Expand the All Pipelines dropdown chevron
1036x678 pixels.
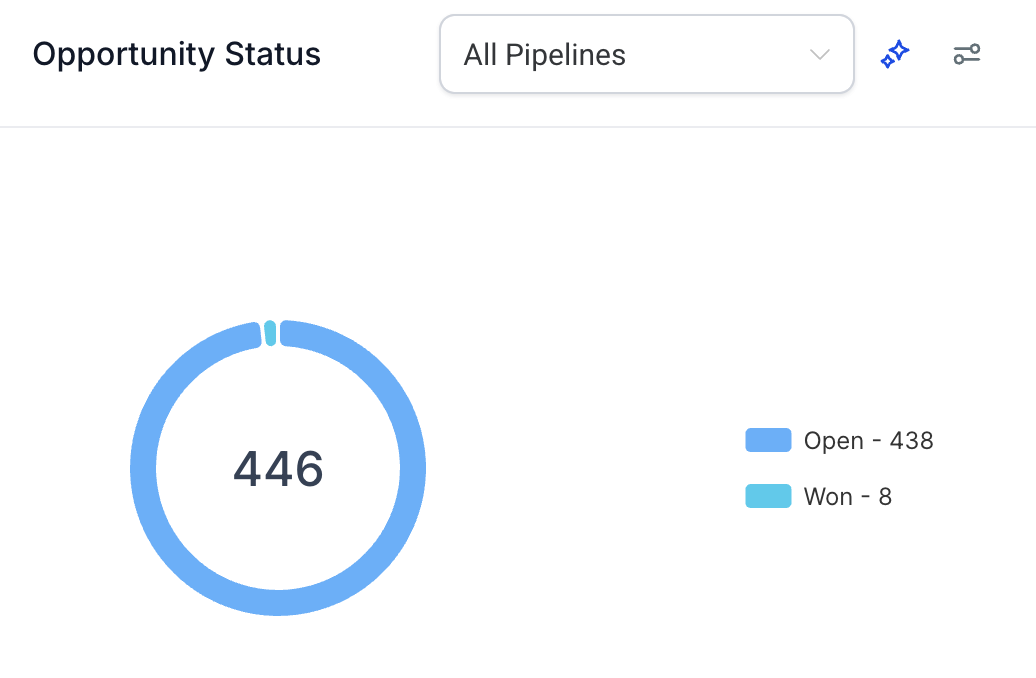(819, 55)
